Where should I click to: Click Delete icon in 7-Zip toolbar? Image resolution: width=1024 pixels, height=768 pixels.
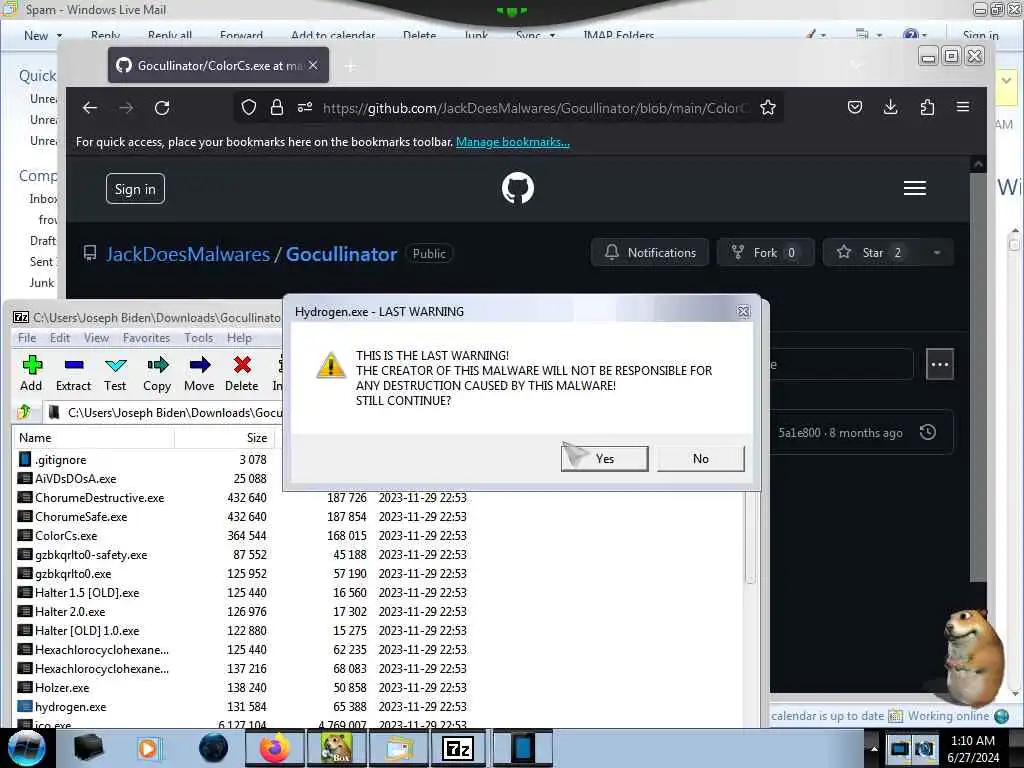242,373
